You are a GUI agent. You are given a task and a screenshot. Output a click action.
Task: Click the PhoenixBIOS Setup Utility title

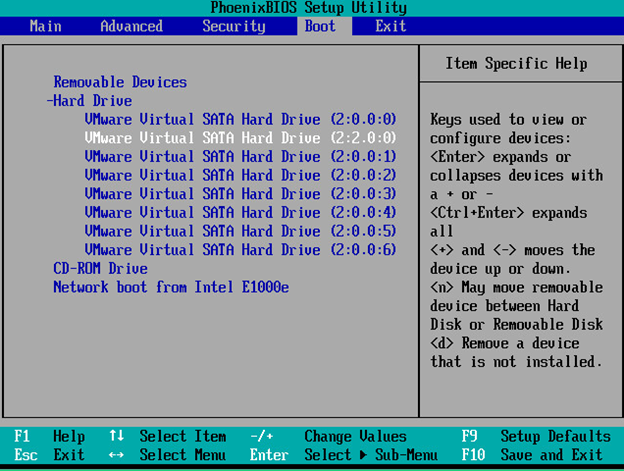coord(308,8)
